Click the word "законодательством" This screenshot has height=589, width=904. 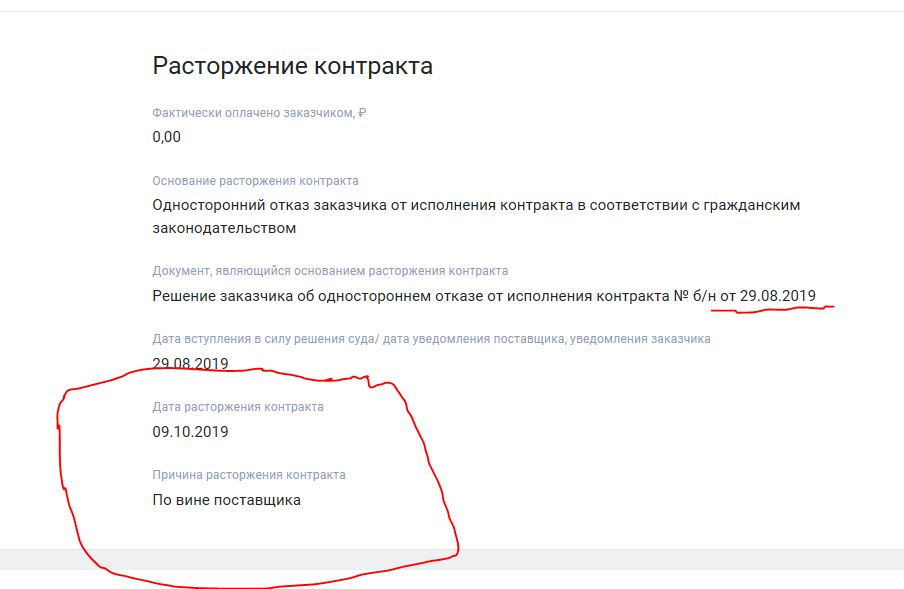224,228
